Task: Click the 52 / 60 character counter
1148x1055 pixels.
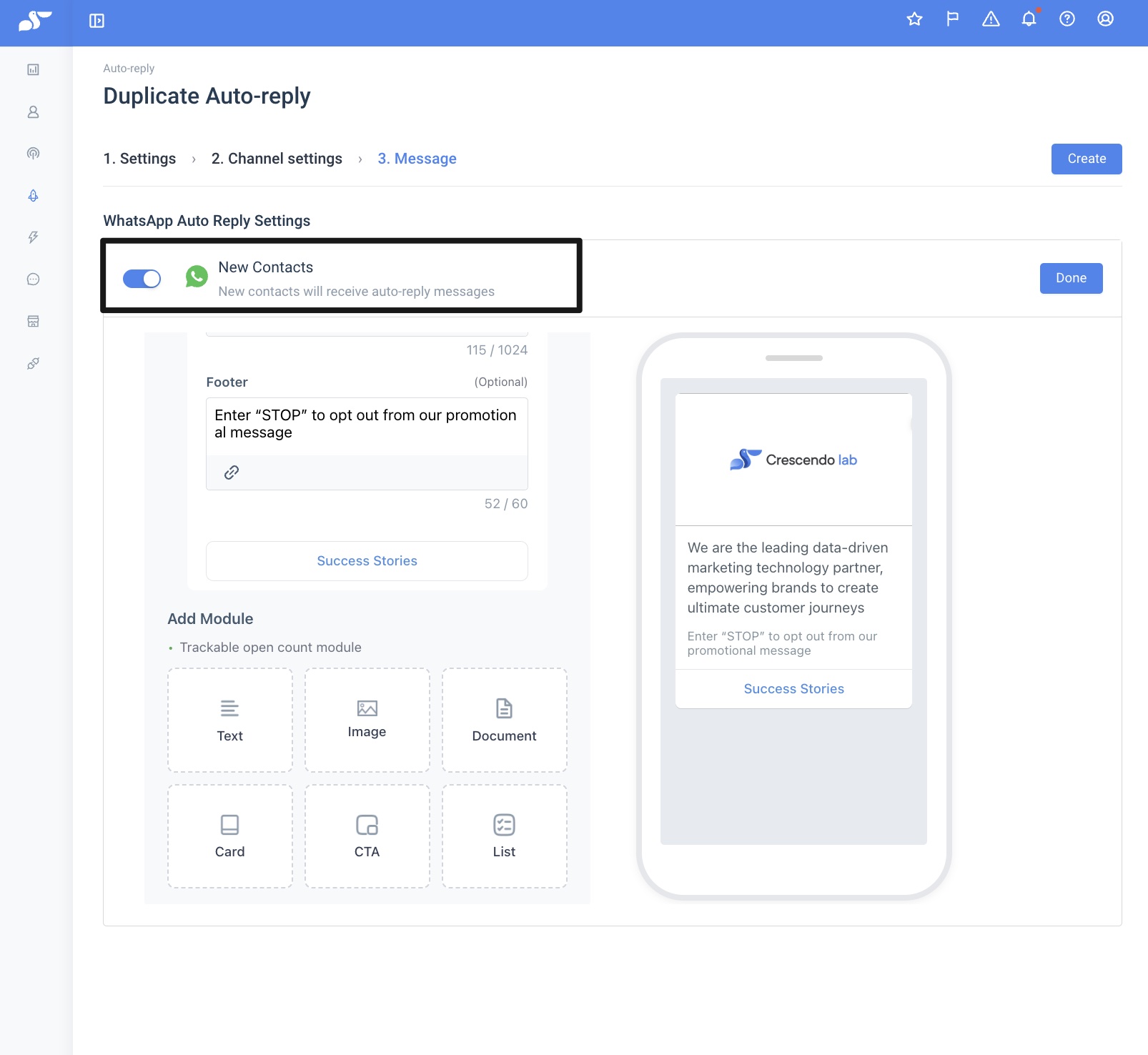Action: (x=506, y=504)
